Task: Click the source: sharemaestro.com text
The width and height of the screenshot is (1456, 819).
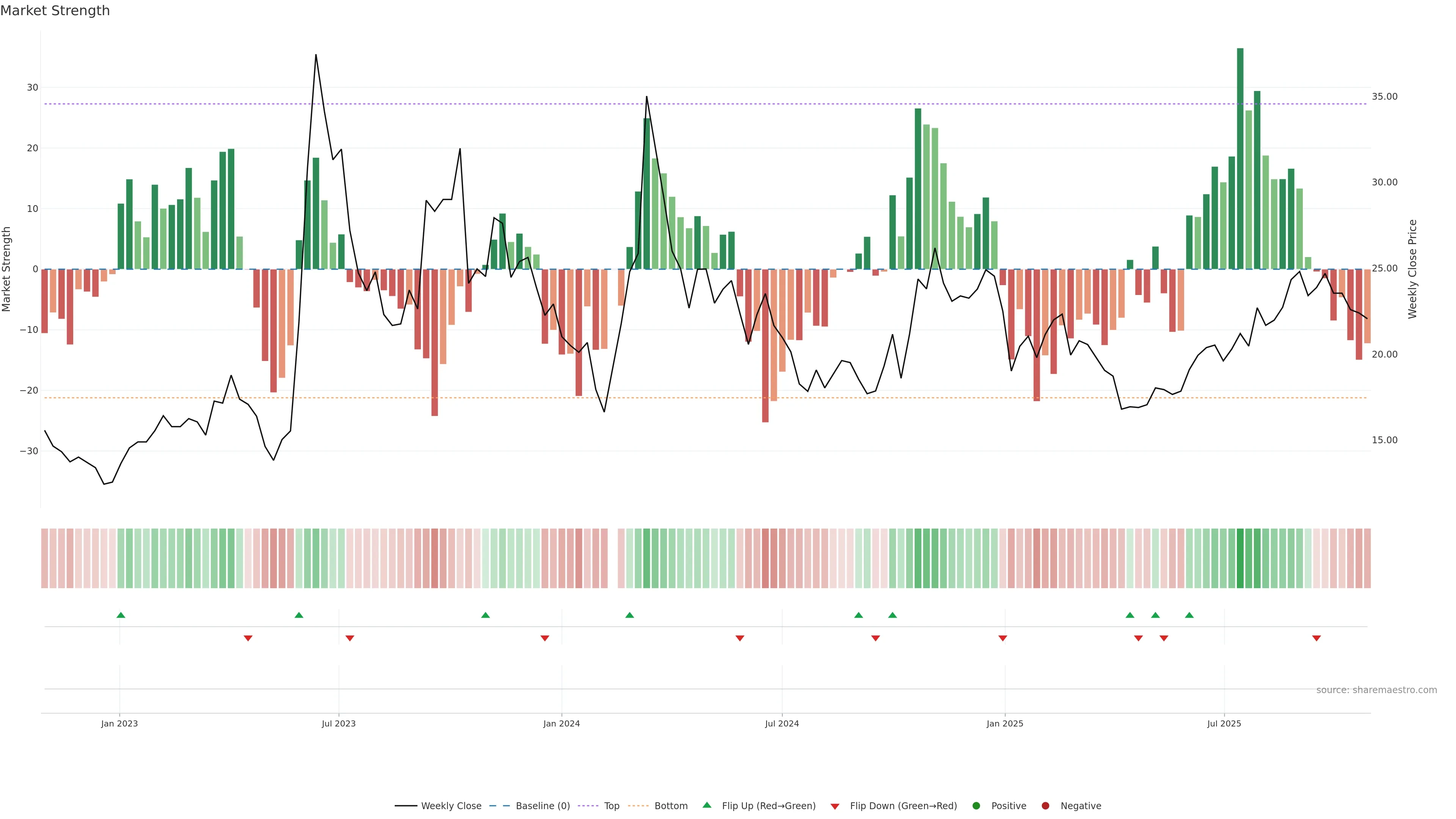Action: [x=1376, y=690]
